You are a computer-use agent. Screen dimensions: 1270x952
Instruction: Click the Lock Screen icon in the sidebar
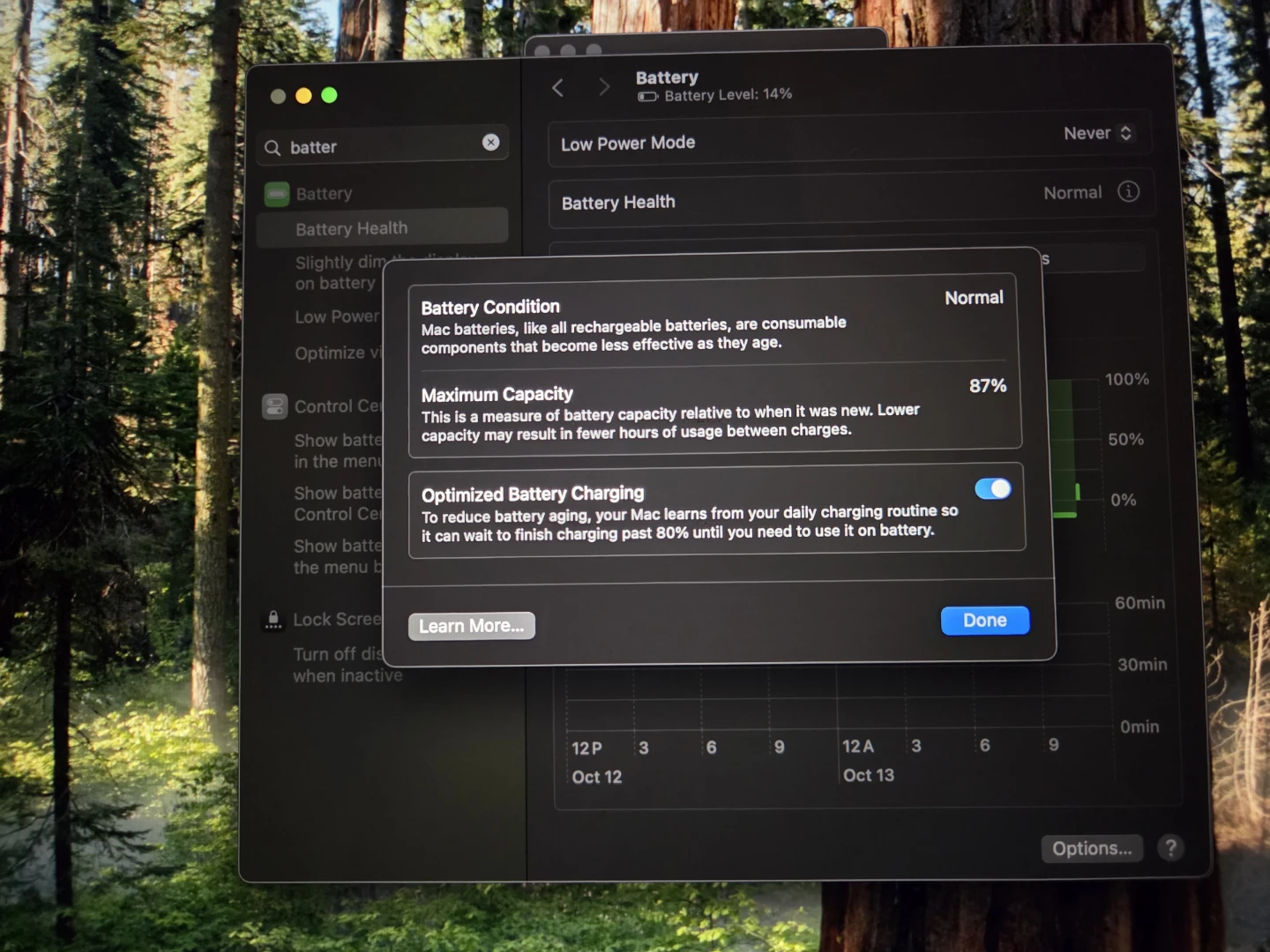(x=273, y=620)
